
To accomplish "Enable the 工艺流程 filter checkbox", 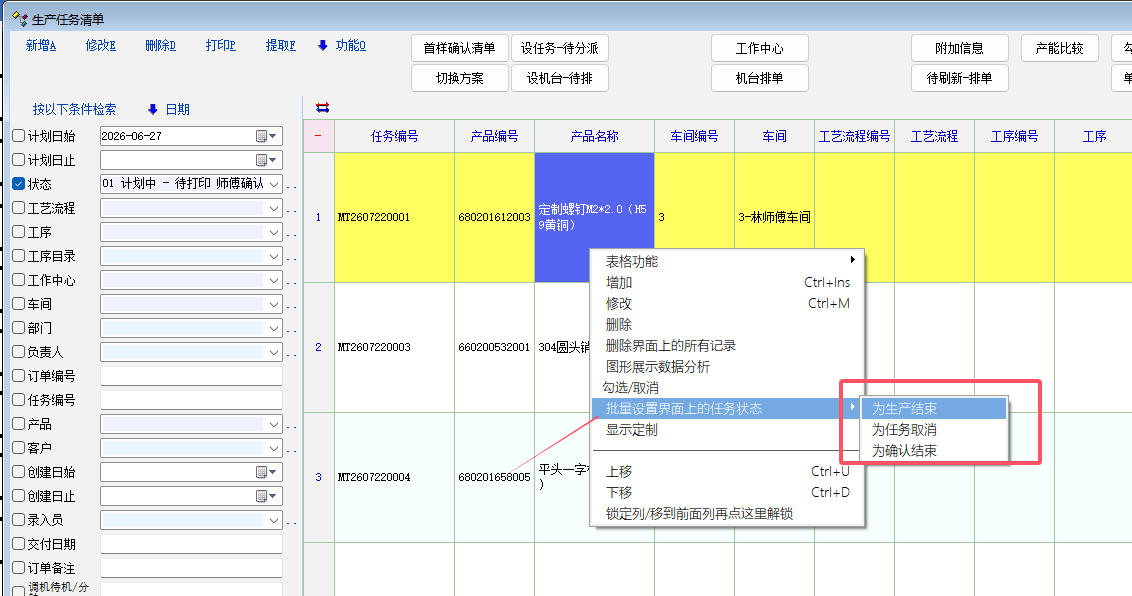I will (x=19, y=208).
